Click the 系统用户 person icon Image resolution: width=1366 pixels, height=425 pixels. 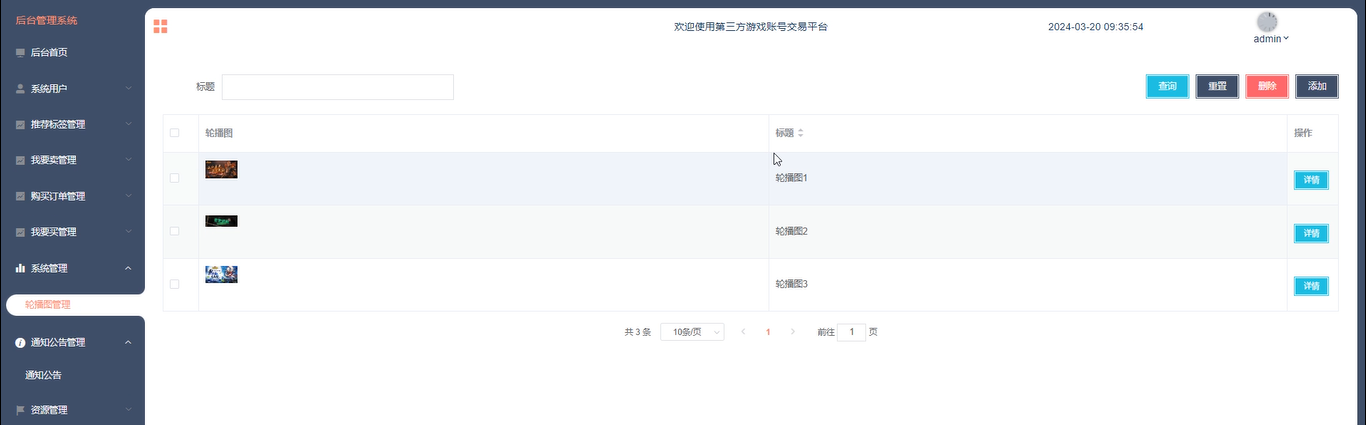(x=20, y=88)
